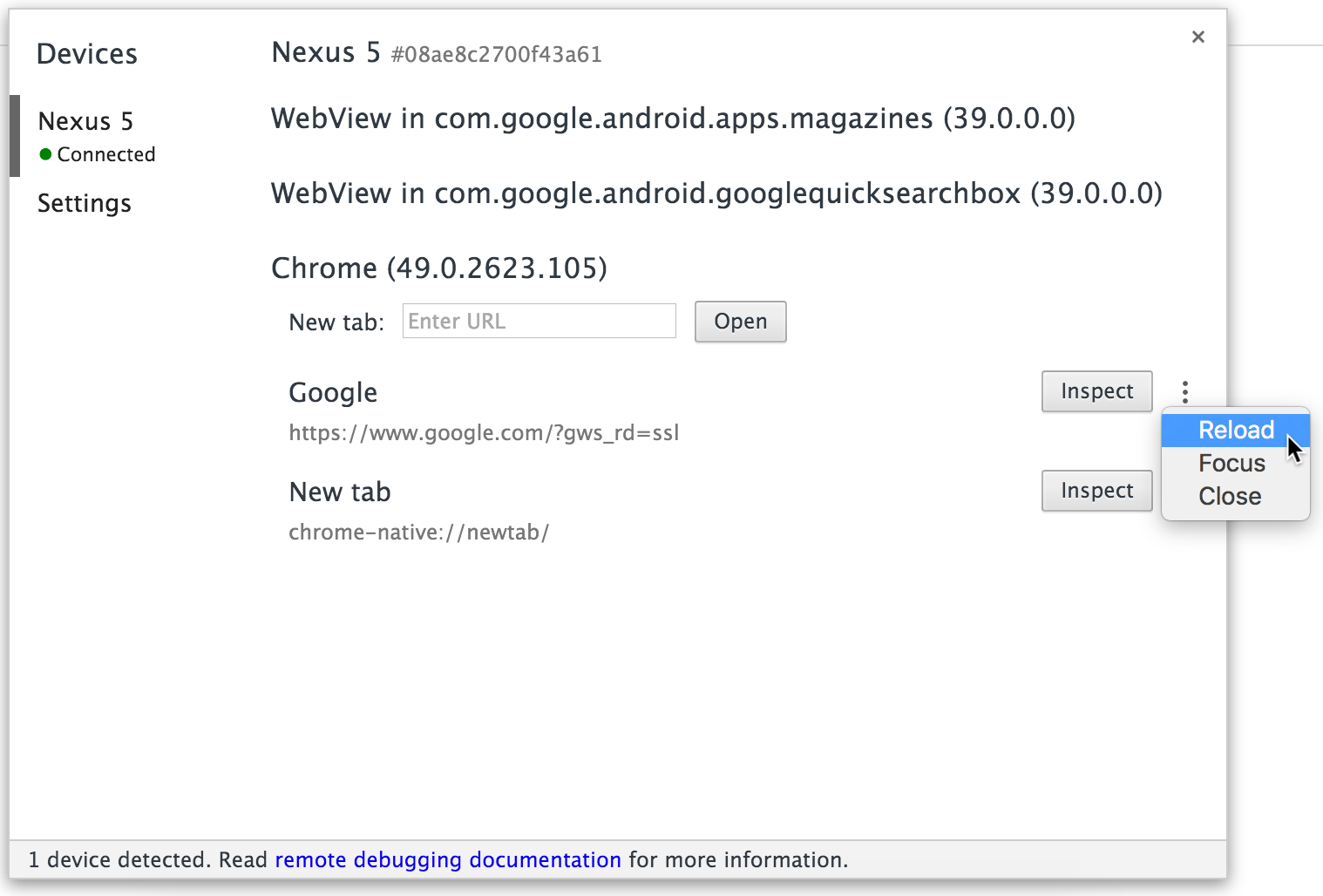The height and width of the screenshot is (896, 1323).
Task: Click device serial #08ae8c2700f43a61
Action: (x=497, y=55)
